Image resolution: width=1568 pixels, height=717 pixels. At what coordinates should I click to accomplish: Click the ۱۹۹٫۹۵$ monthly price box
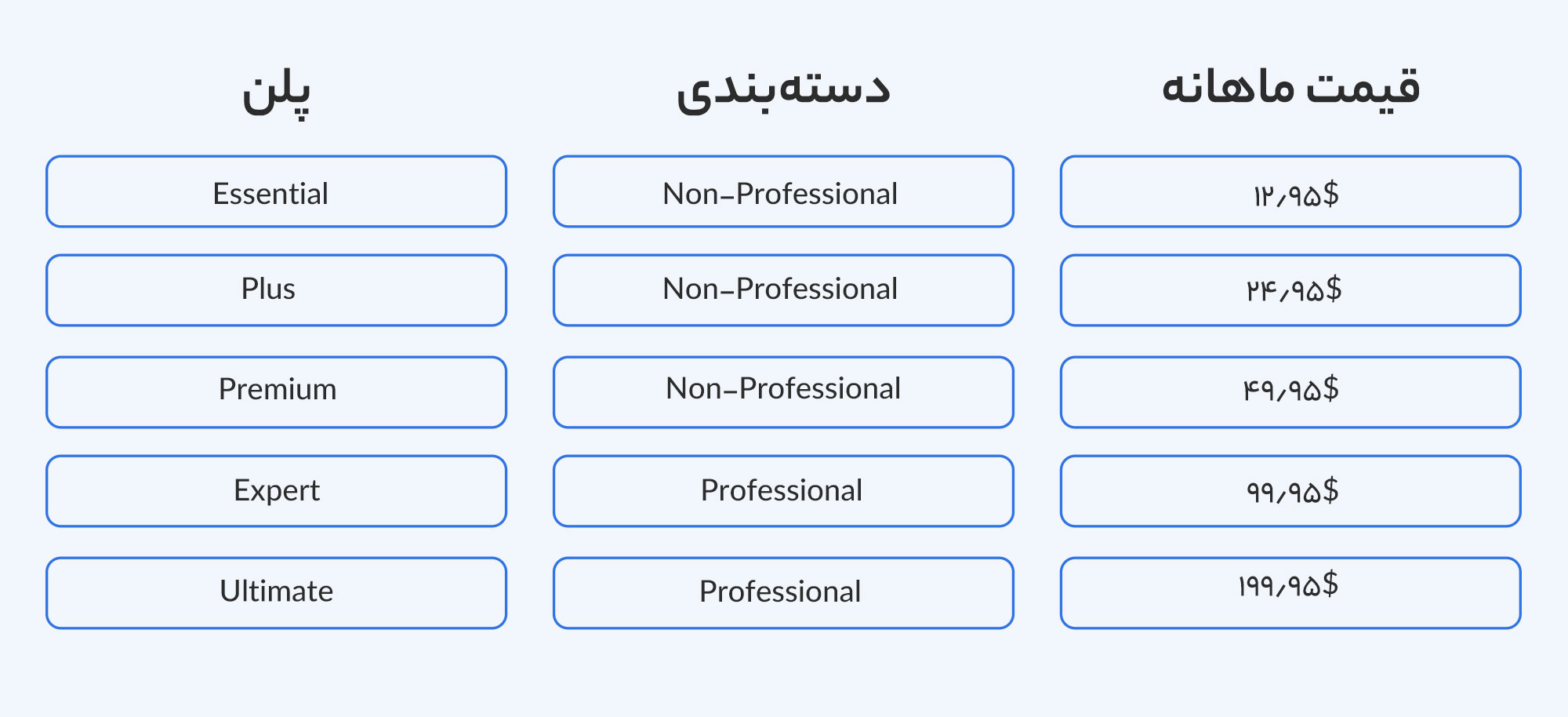(x=1290, y=593)
